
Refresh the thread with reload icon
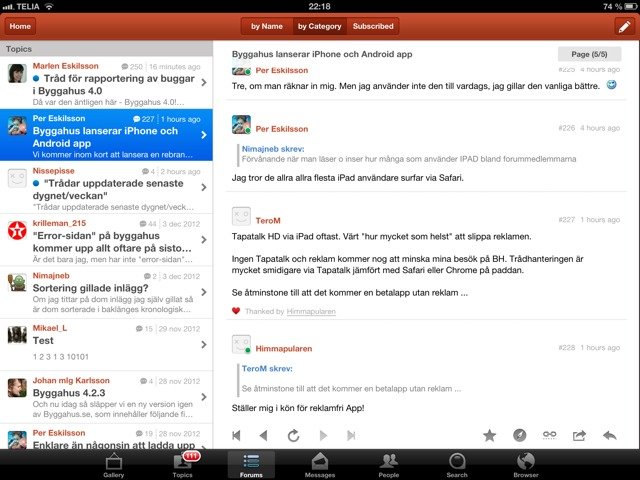coord(293,436)
